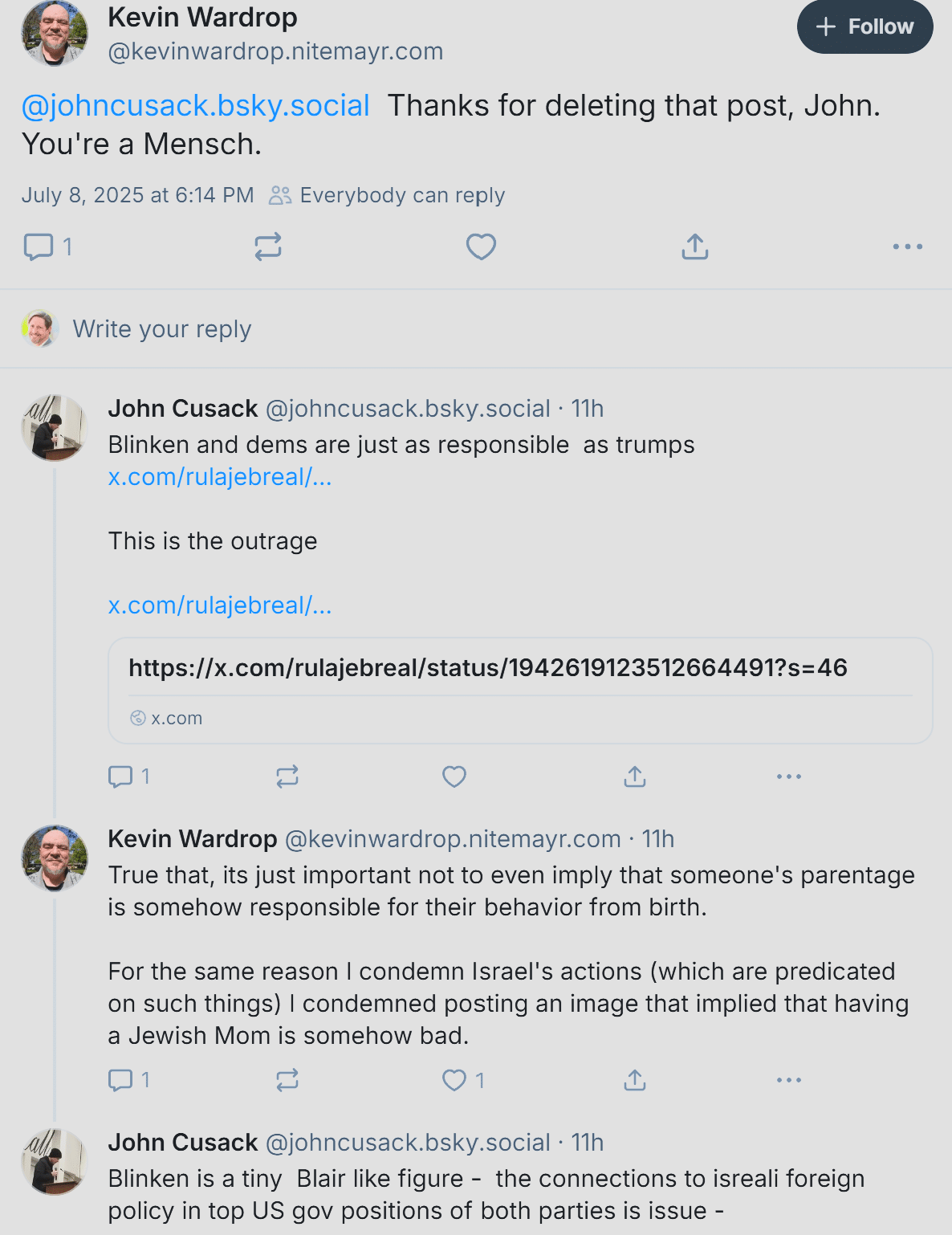
Task: Like Kevin Wardrop's main post
Action: 481,247
